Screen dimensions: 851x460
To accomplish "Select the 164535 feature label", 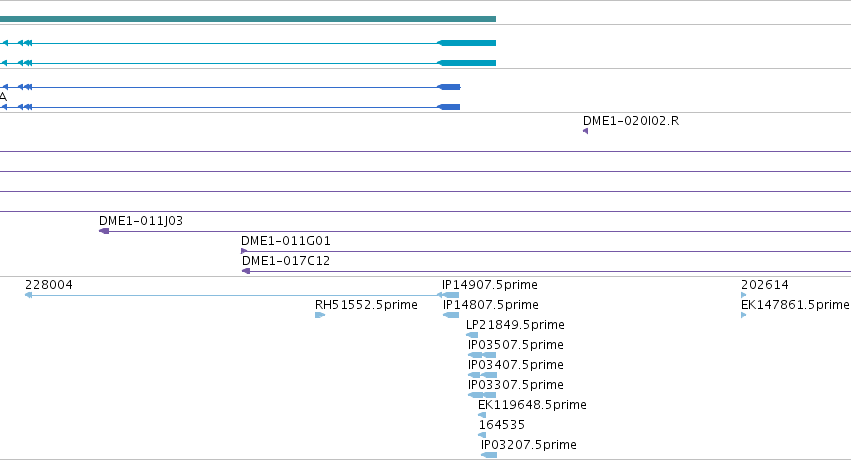I will click(501, 425).
